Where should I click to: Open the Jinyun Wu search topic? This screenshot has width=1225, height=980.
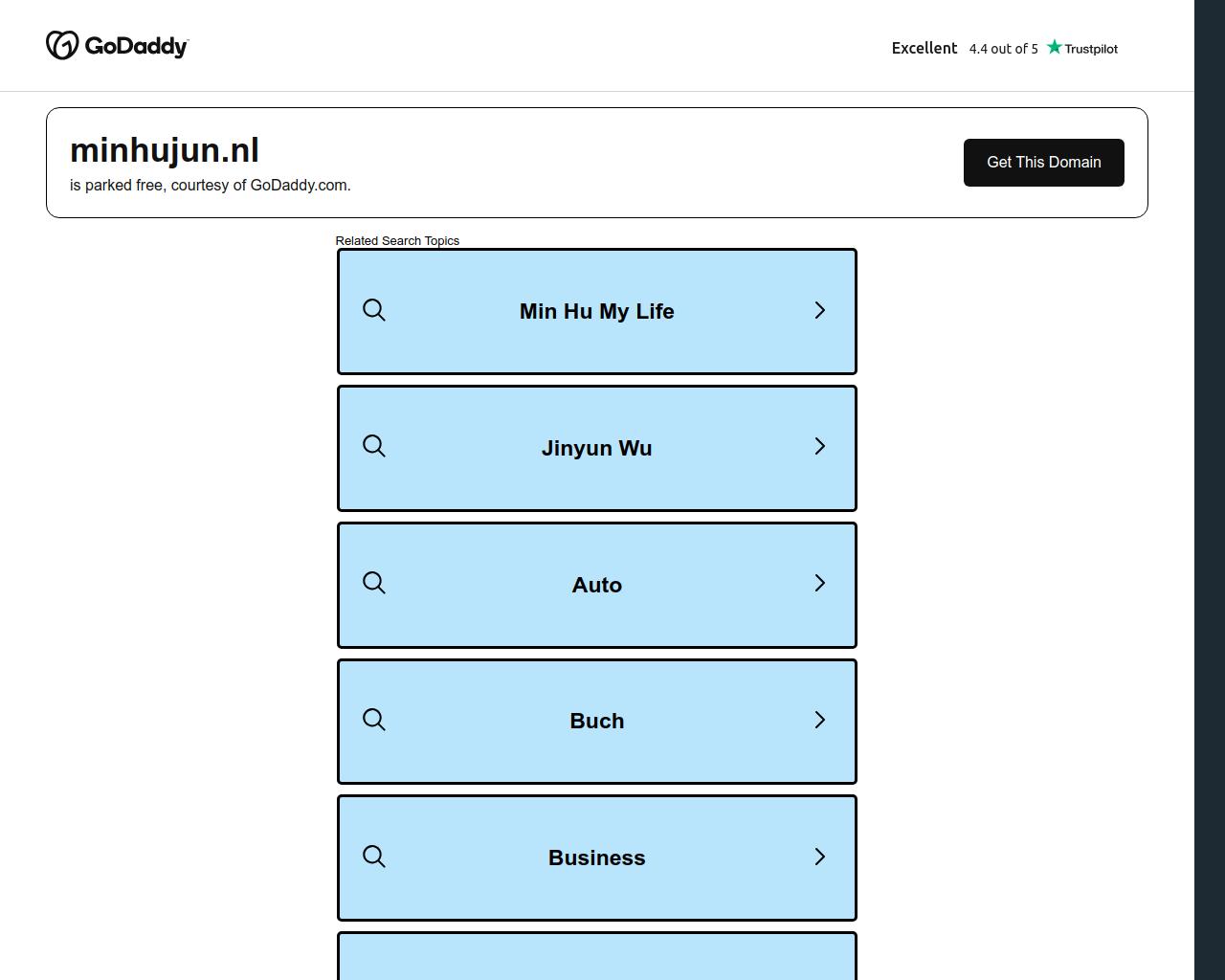pos(597,448)
